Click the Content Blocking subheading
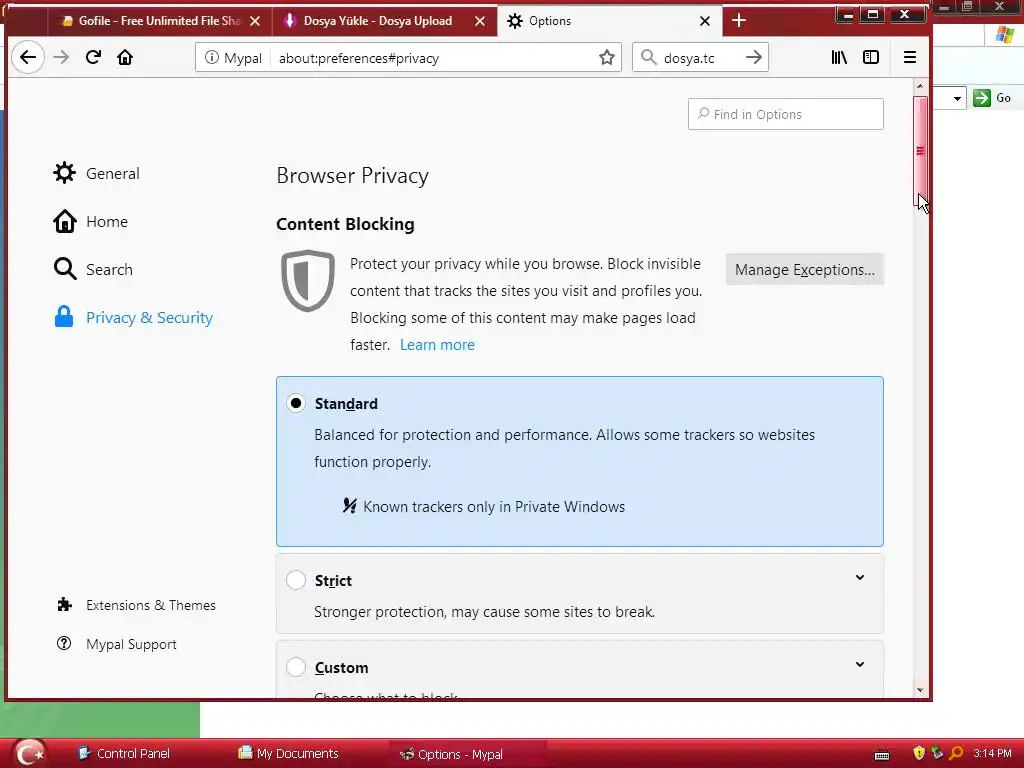Viewport: 1024px width, 768px height. [x=345, y=224]
